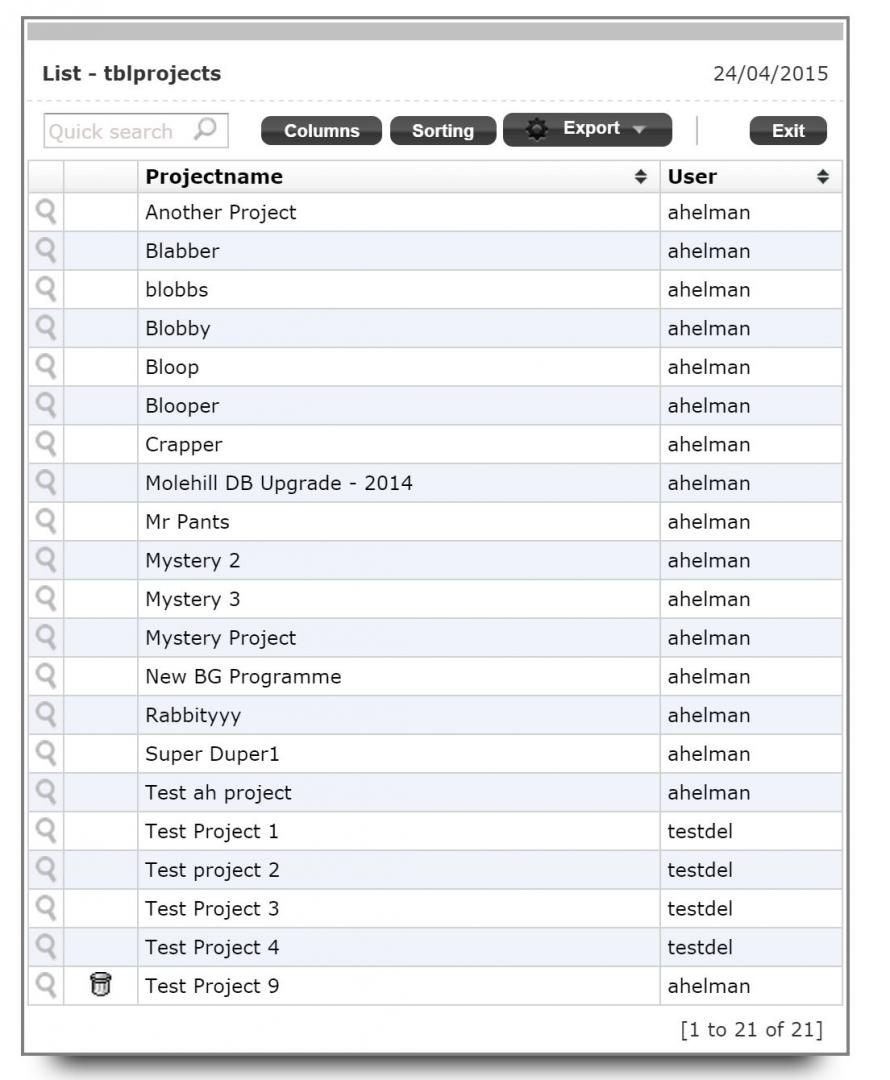Click the New BG Programme entry
This screenshot has height=1080, width=890.
243,677
